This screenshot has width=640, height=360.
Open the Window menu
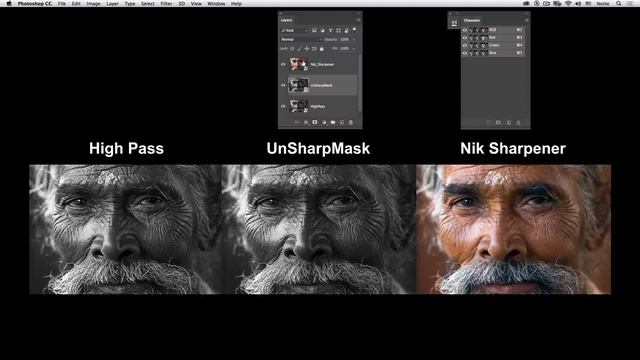[216, 4]
